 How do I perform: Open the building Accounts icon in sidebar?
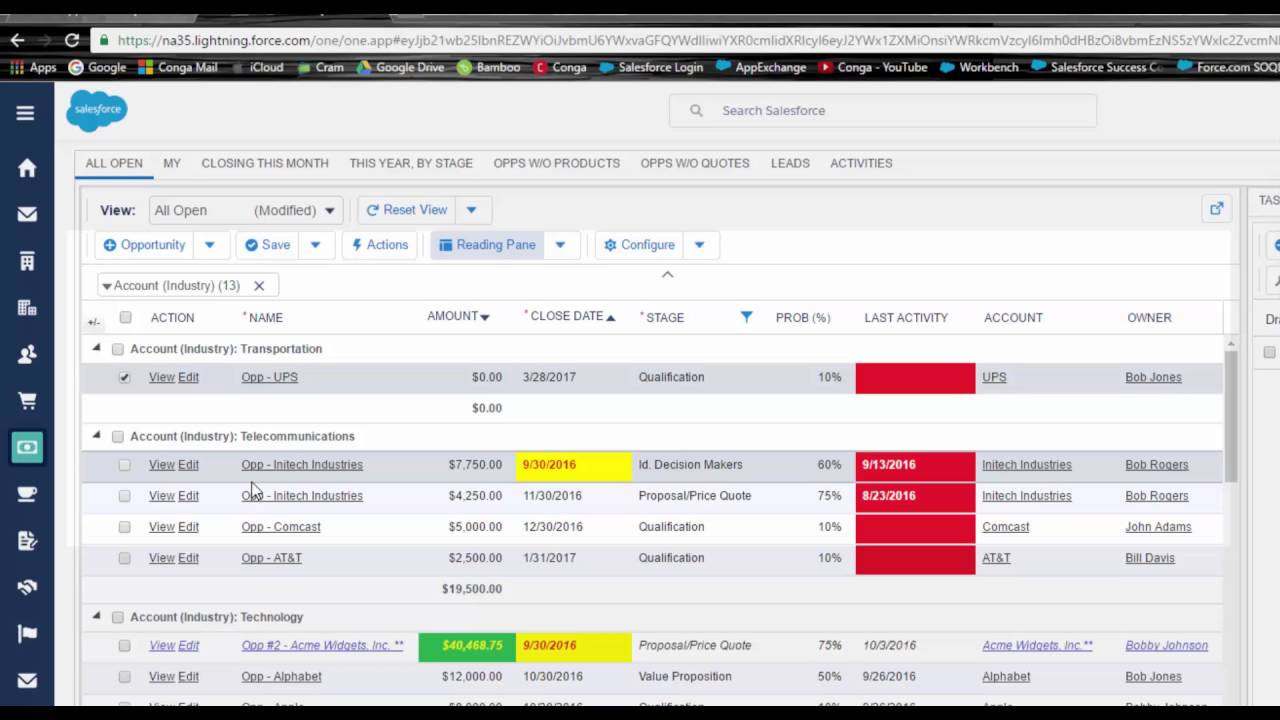(27, 262)
